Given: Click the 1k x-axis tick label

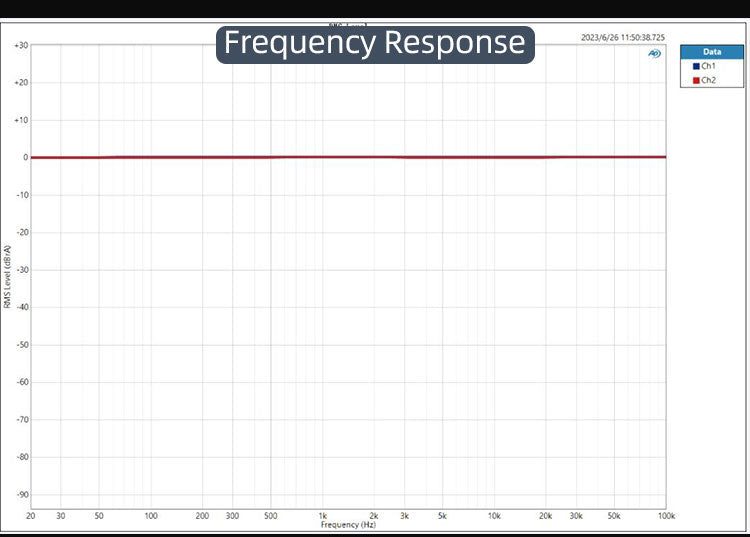Looking at the screenshot, I should click(323, 516).
